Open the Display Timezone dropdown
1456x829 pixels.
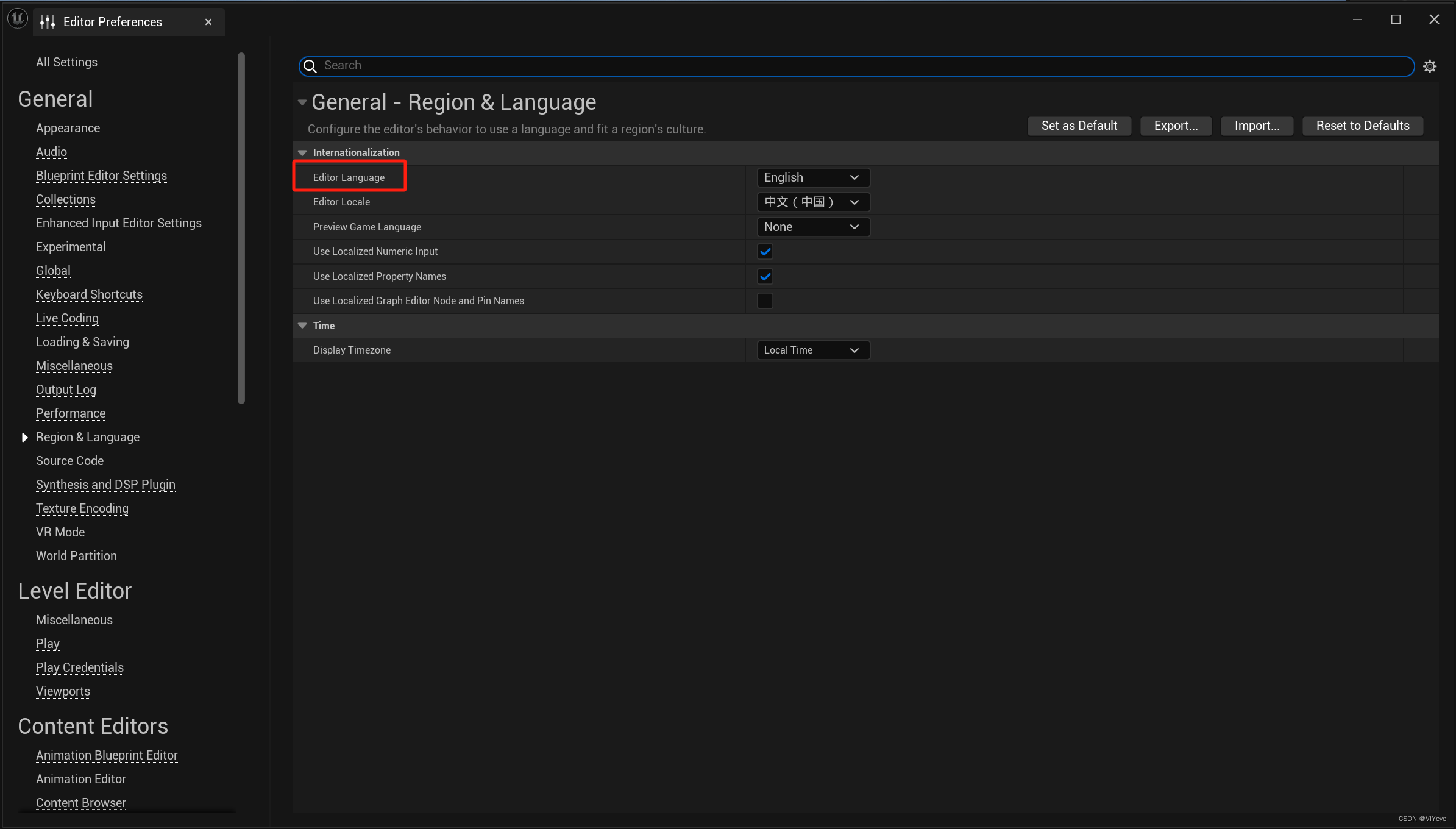click(812, 350)
